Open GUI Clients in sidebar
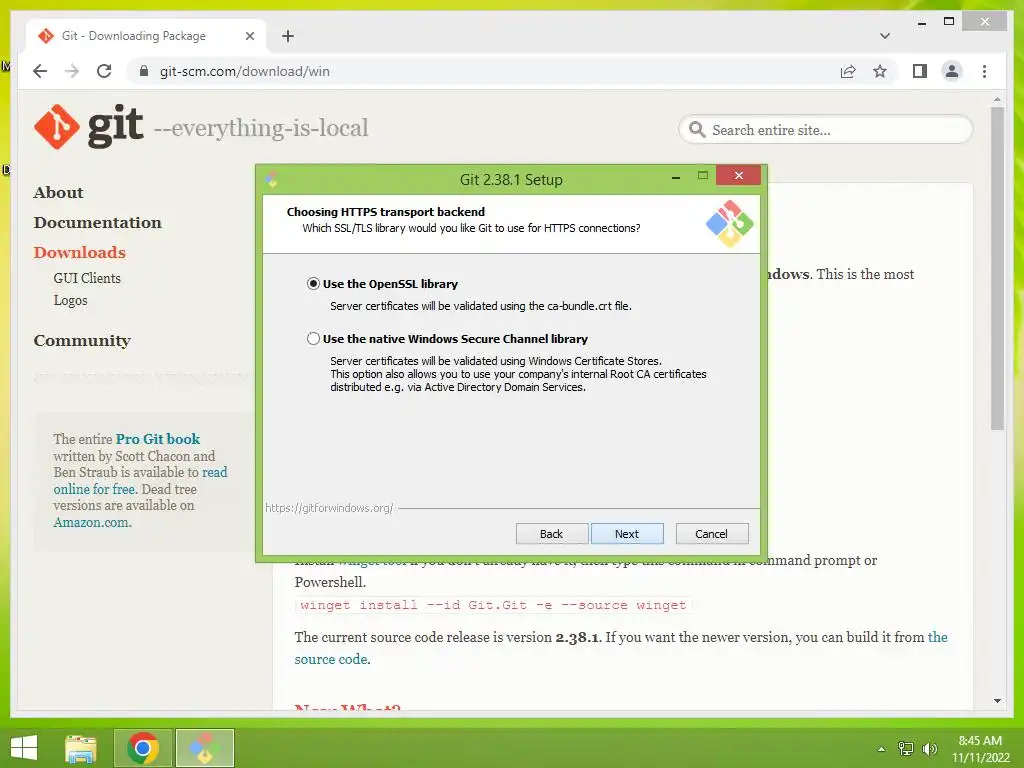Screen dimensions: 1024x768 87,278
